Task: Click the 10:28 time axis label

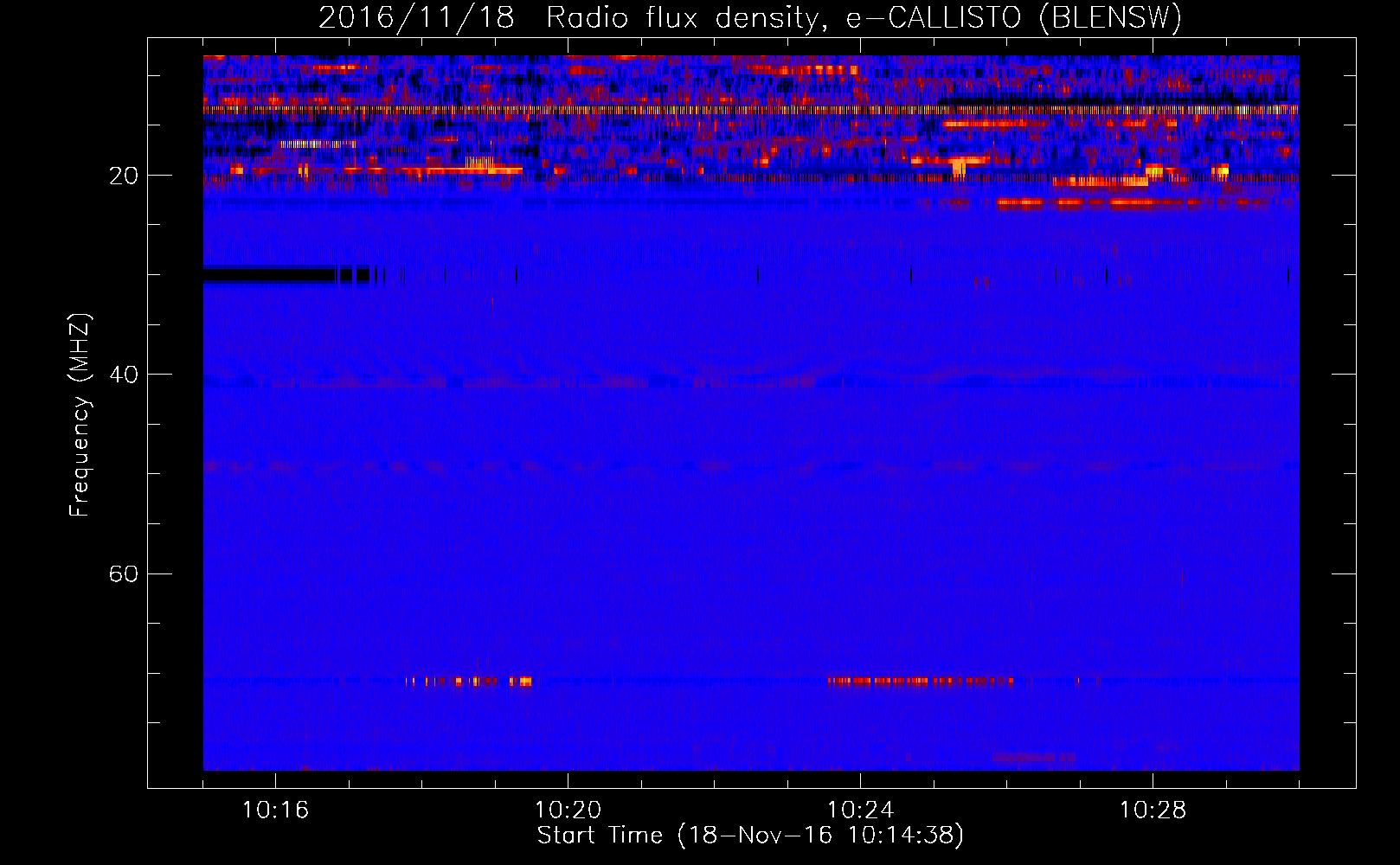Action: (1153, 811)
